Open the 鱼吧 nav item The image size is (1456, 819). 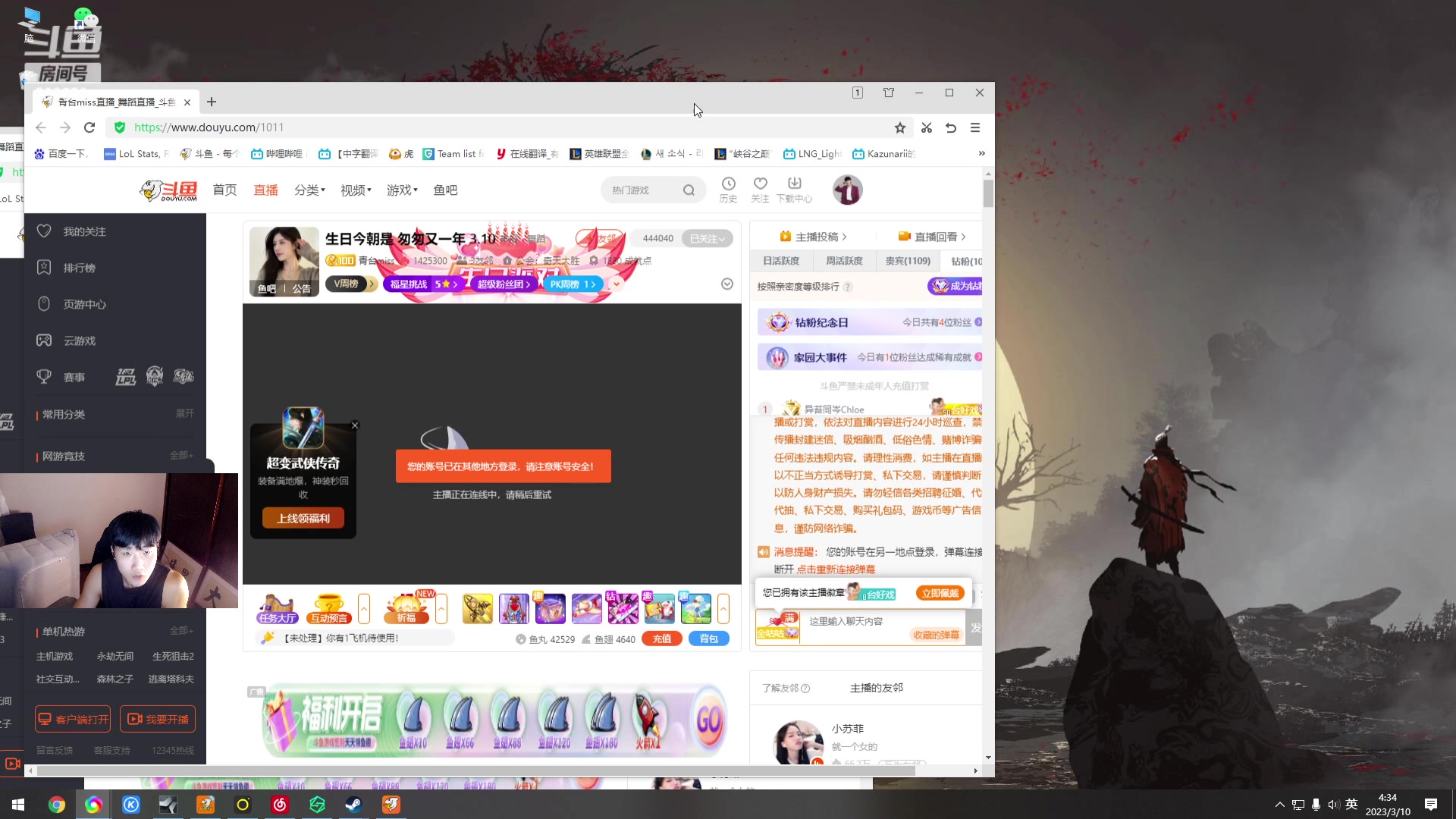[445, 190]
